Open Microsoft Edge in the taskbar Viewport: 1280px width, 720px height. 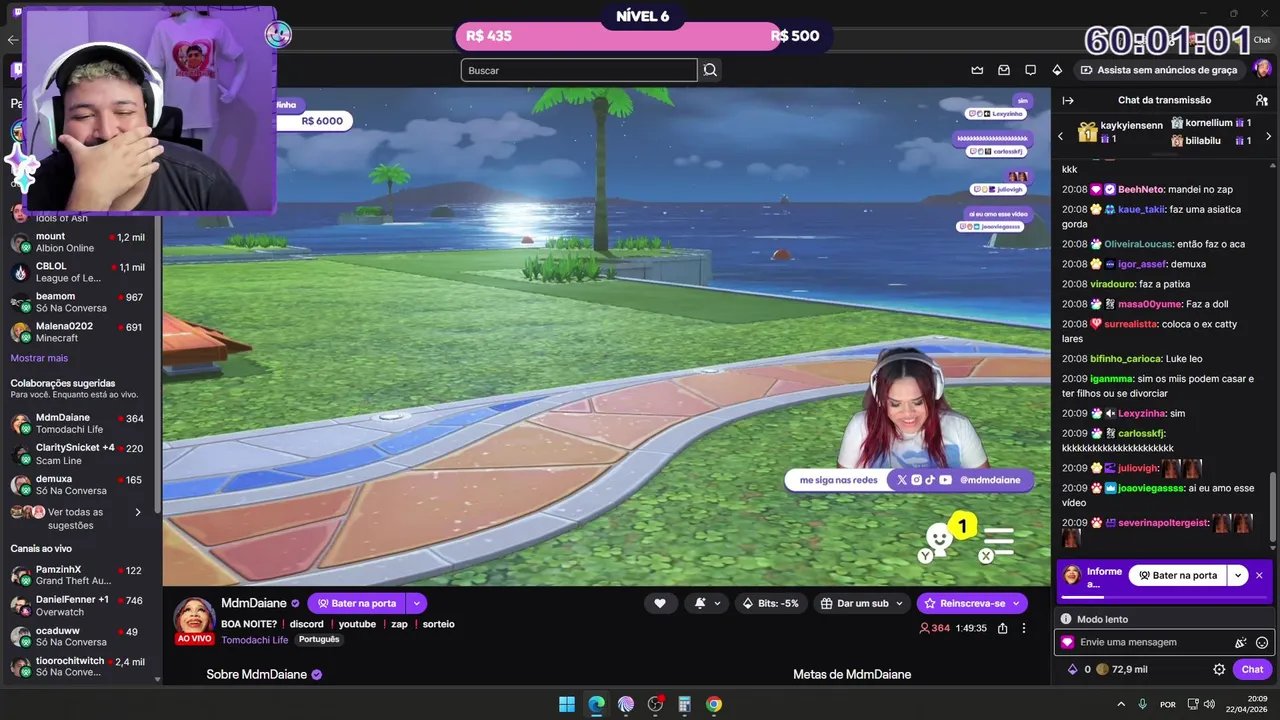point(596,704)
